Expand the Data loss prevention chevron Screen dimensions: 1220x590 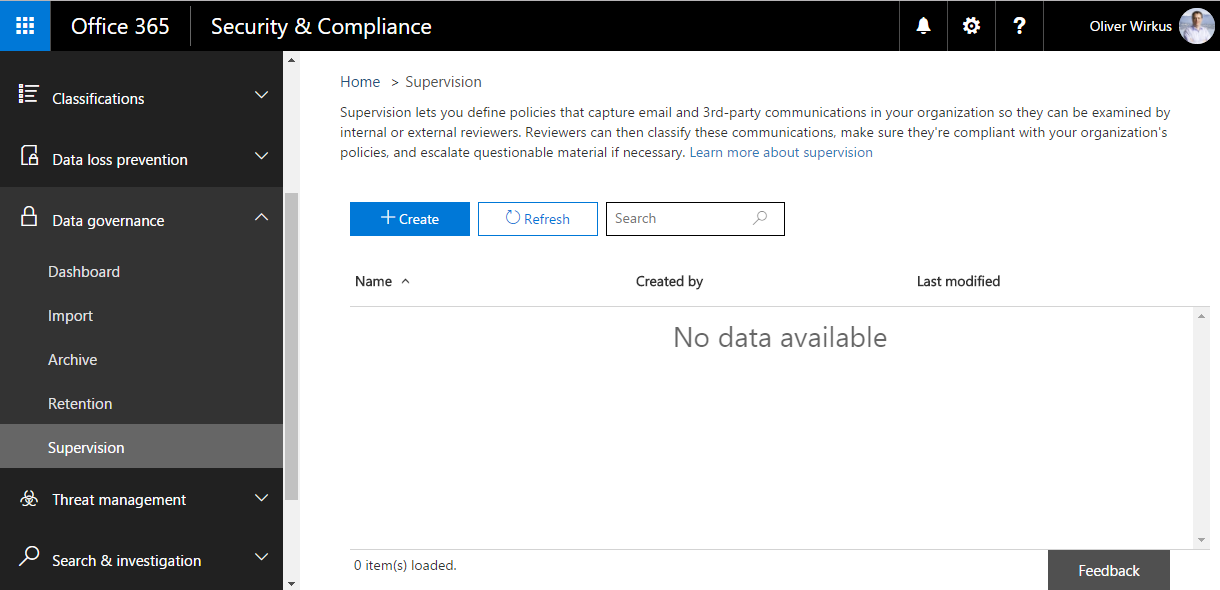[261, 156]
